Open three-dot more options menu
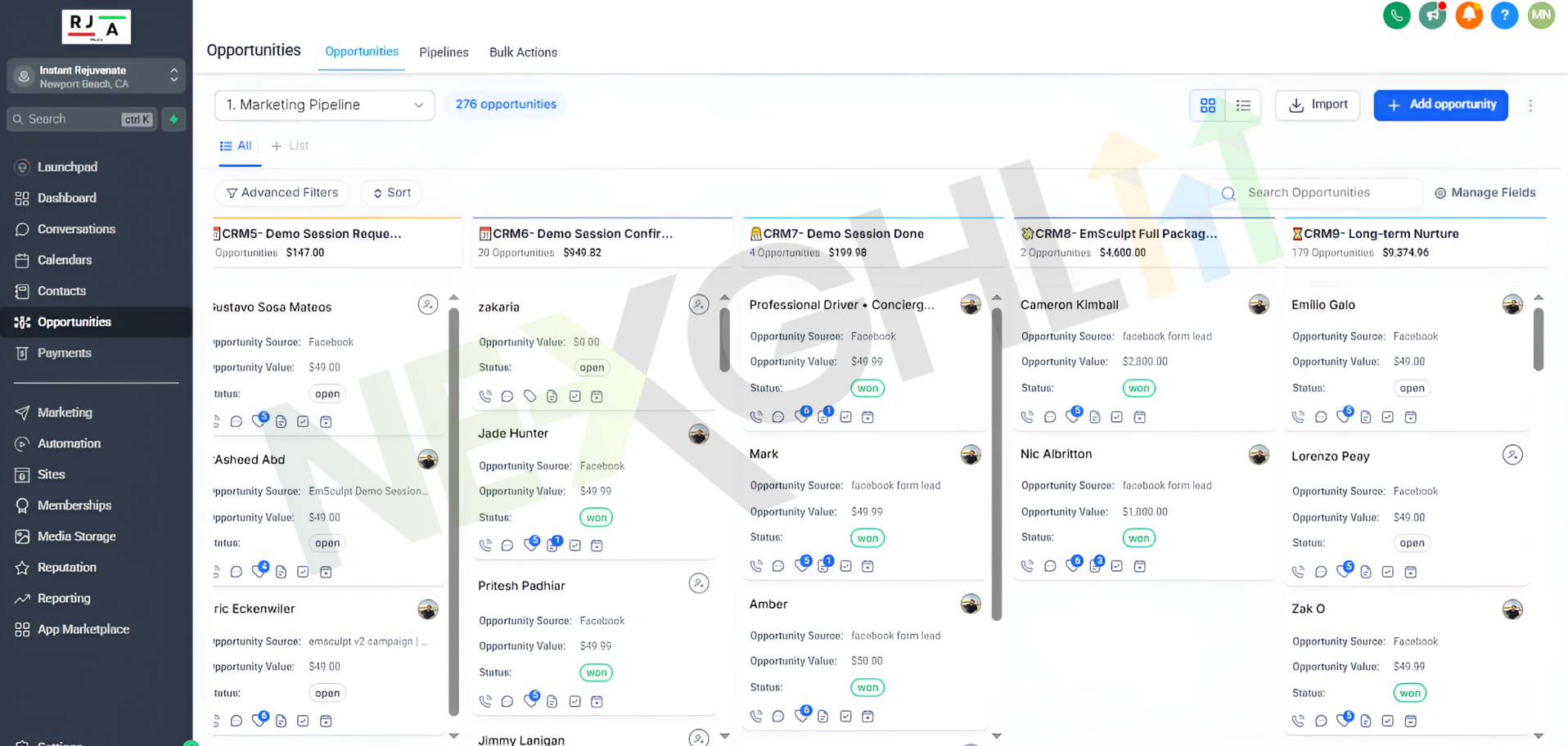This screenshot has width=1568, height=746. (x=1530, y=106)
